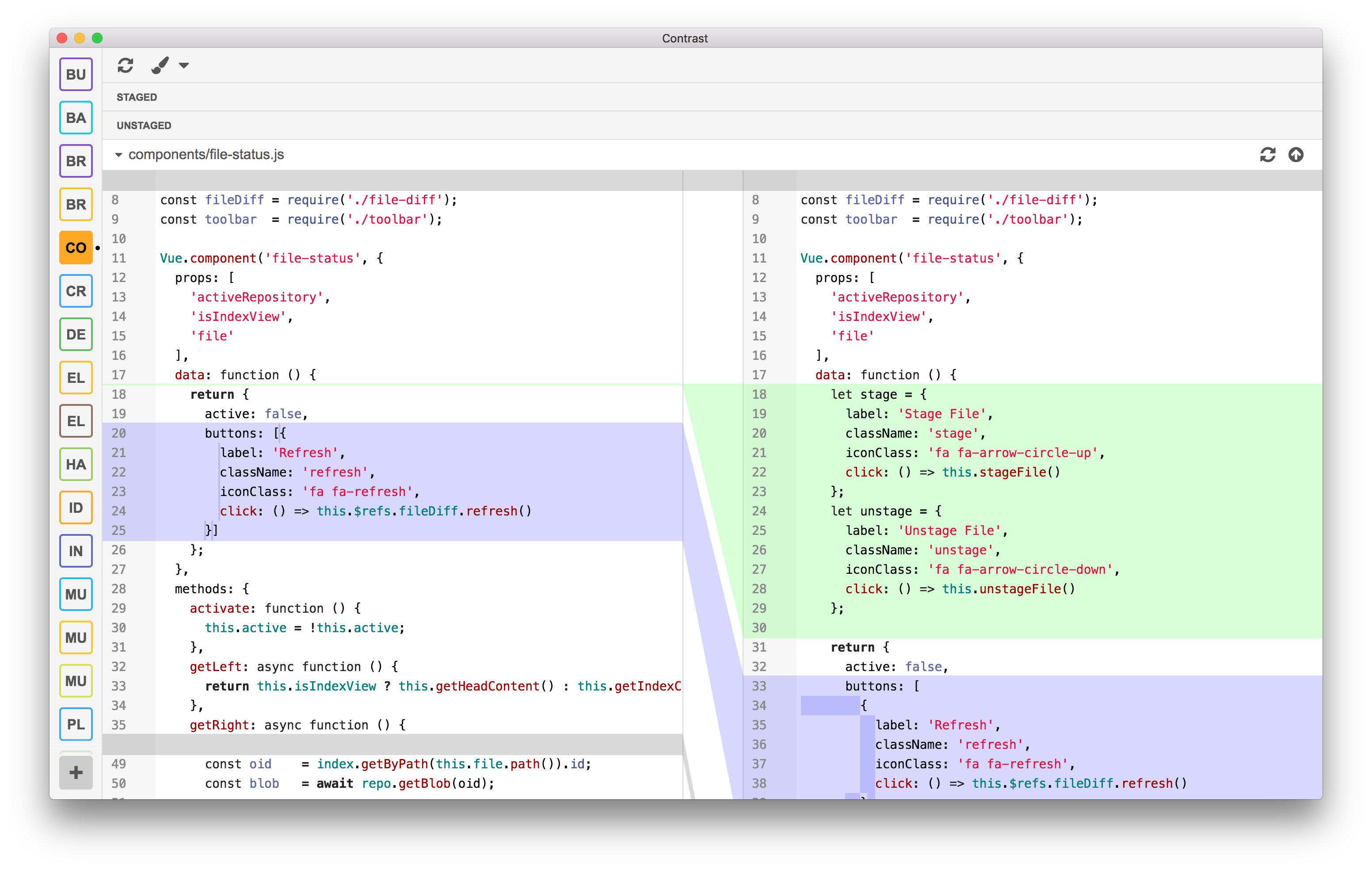Select the BA repository icon
The height and width of the screenshot is (870, 1372).
[x=76, y=117]
